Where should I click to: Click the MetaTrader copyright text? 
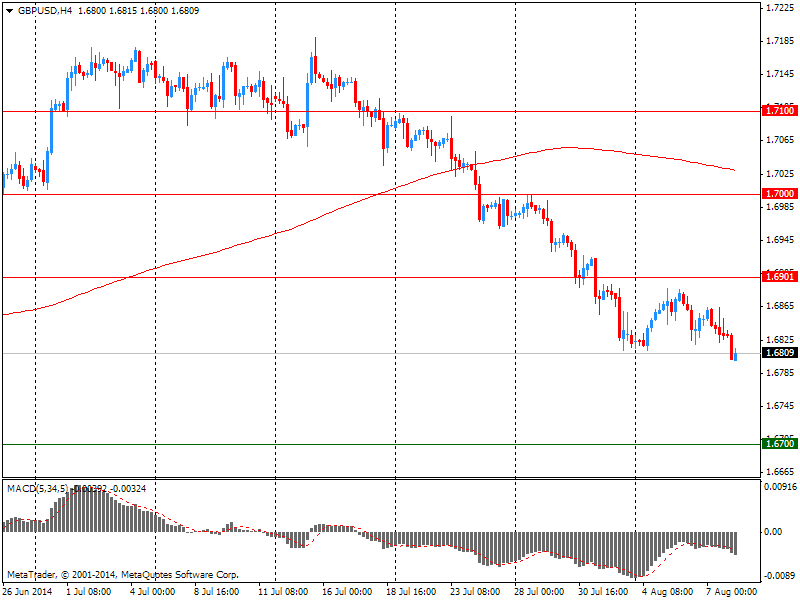click(122, 574)
